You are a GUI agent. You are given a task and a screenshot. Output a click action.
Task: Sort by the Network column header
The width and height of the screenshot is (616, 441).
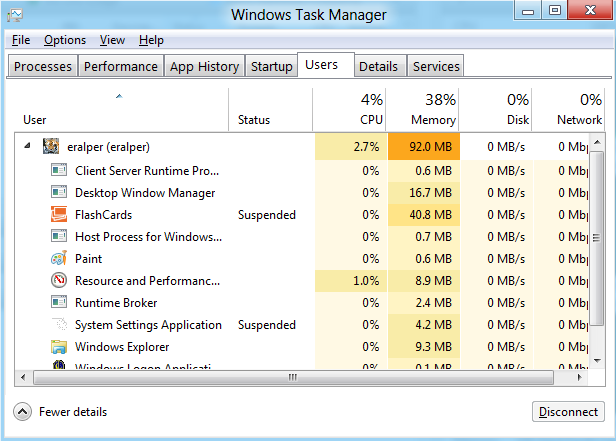(x=568, y=110)
